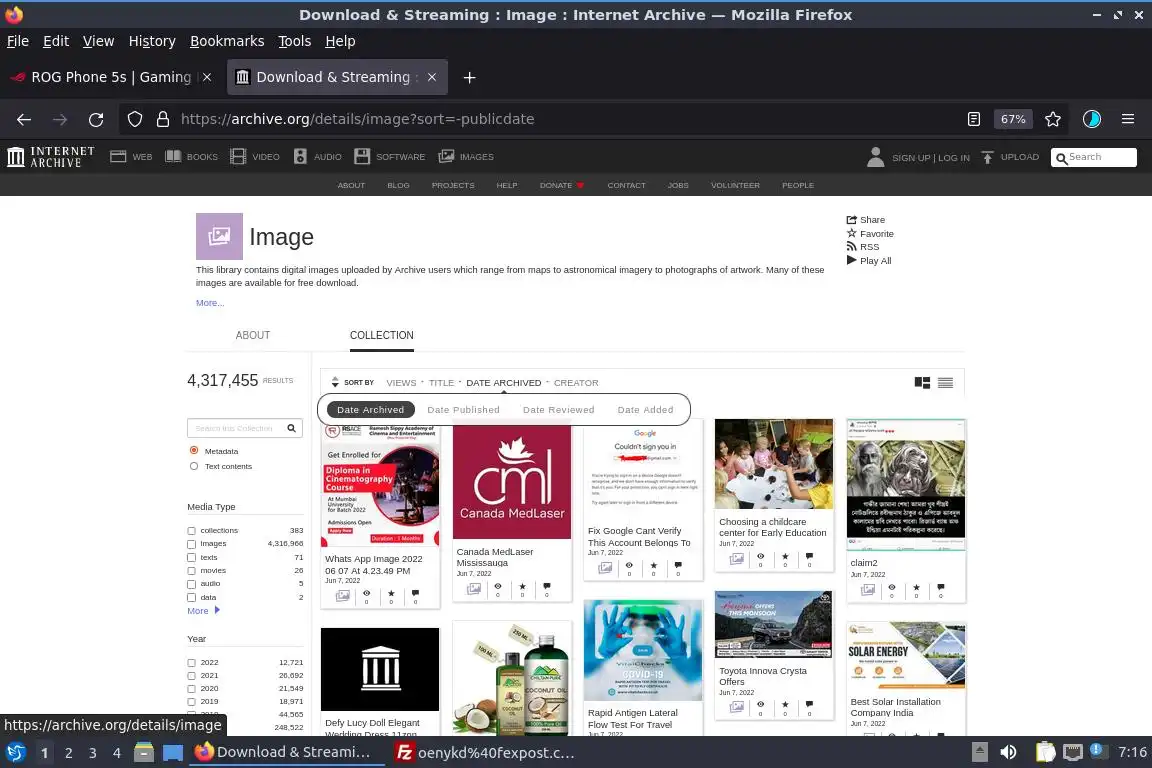Image resolution: width=1152 pixels, height=768 pixels.
Task: Open the Firefox hamburger menu
Action: [x=1128, y=119]
